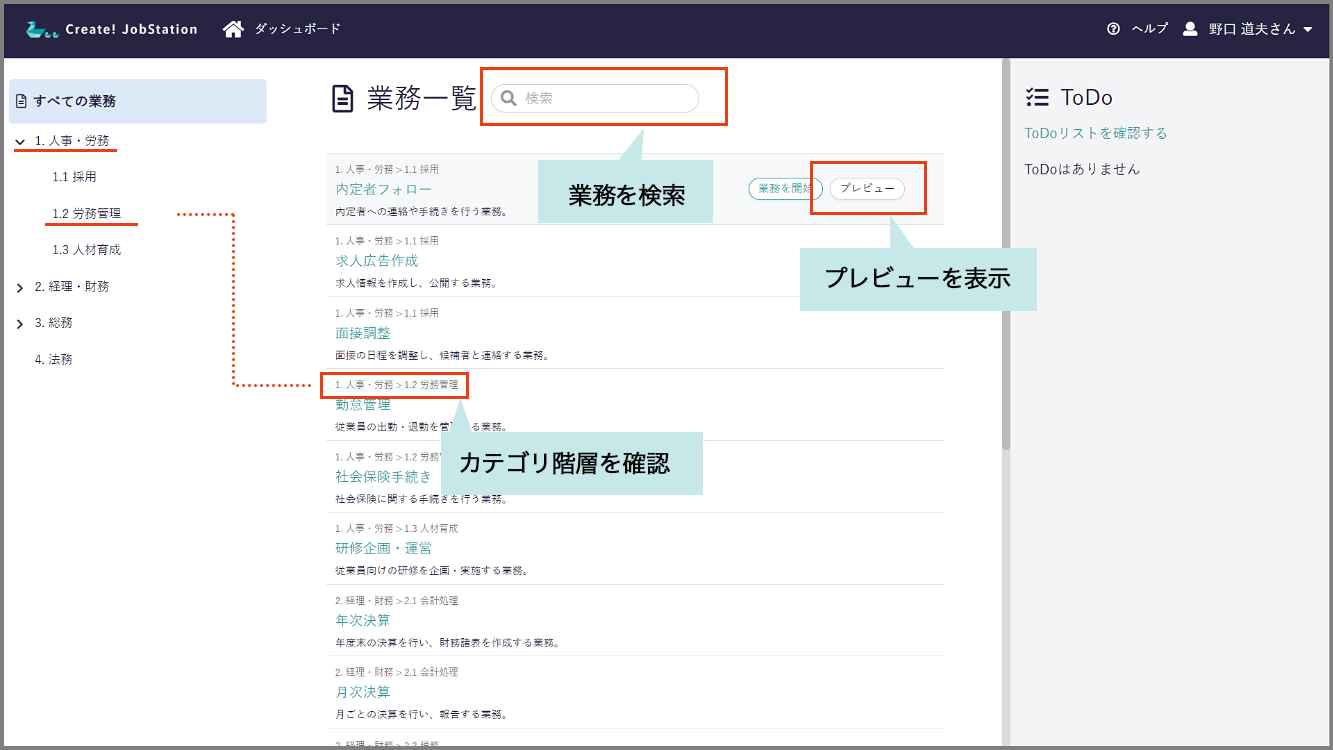Screen dimensions: 1333x750
Task: Click the 業務一覧 document icon
Action: point(343,98)
